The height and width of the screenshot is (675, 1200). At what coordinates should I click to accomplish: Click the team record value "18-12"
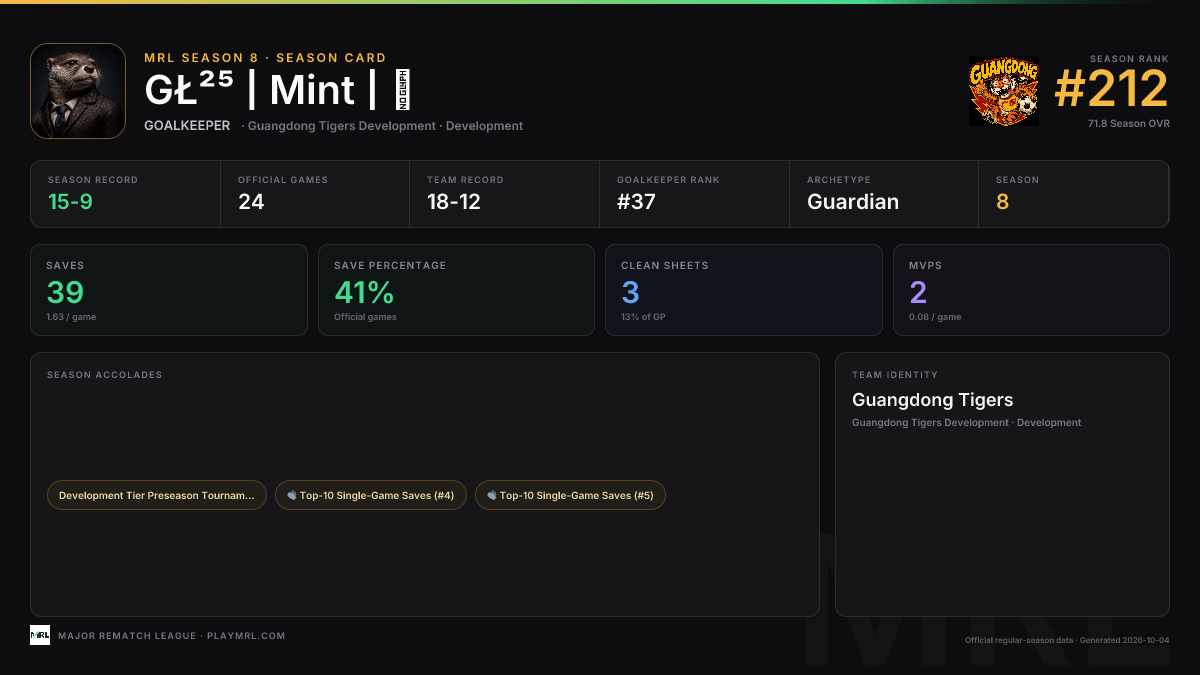454,201
